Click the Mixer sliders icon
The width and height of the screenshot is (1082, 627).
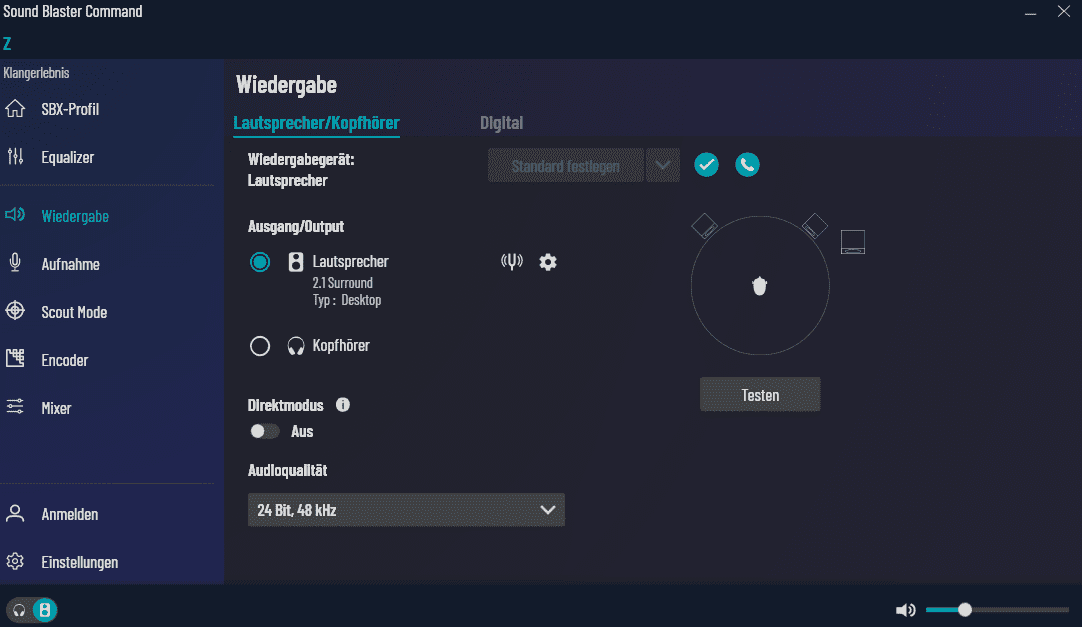[x=15, y=407]
